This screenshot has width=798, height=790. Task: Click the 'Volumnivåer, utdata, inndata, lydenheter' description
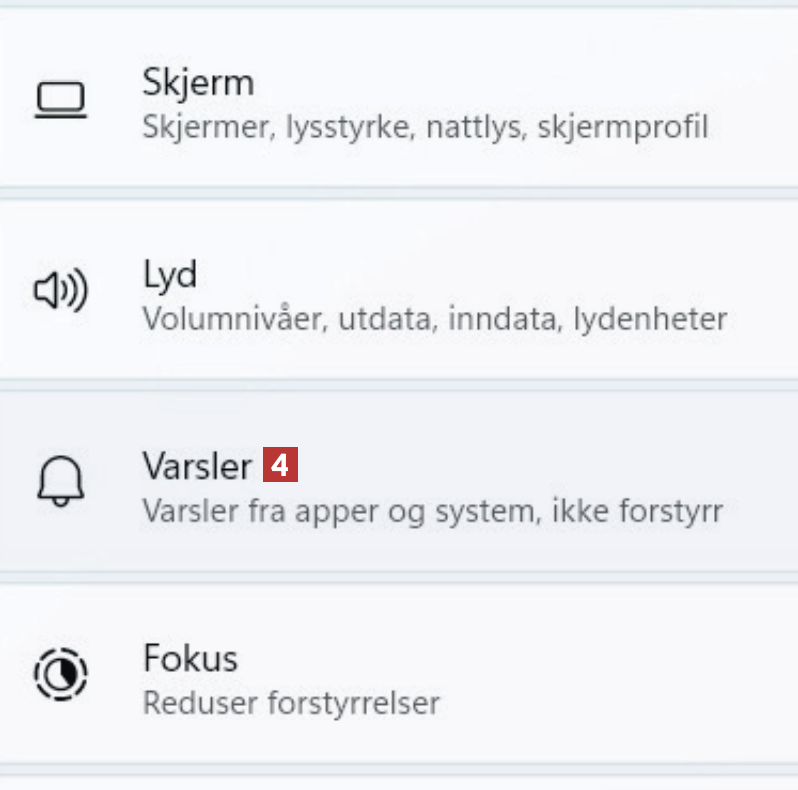click(434, 320)
